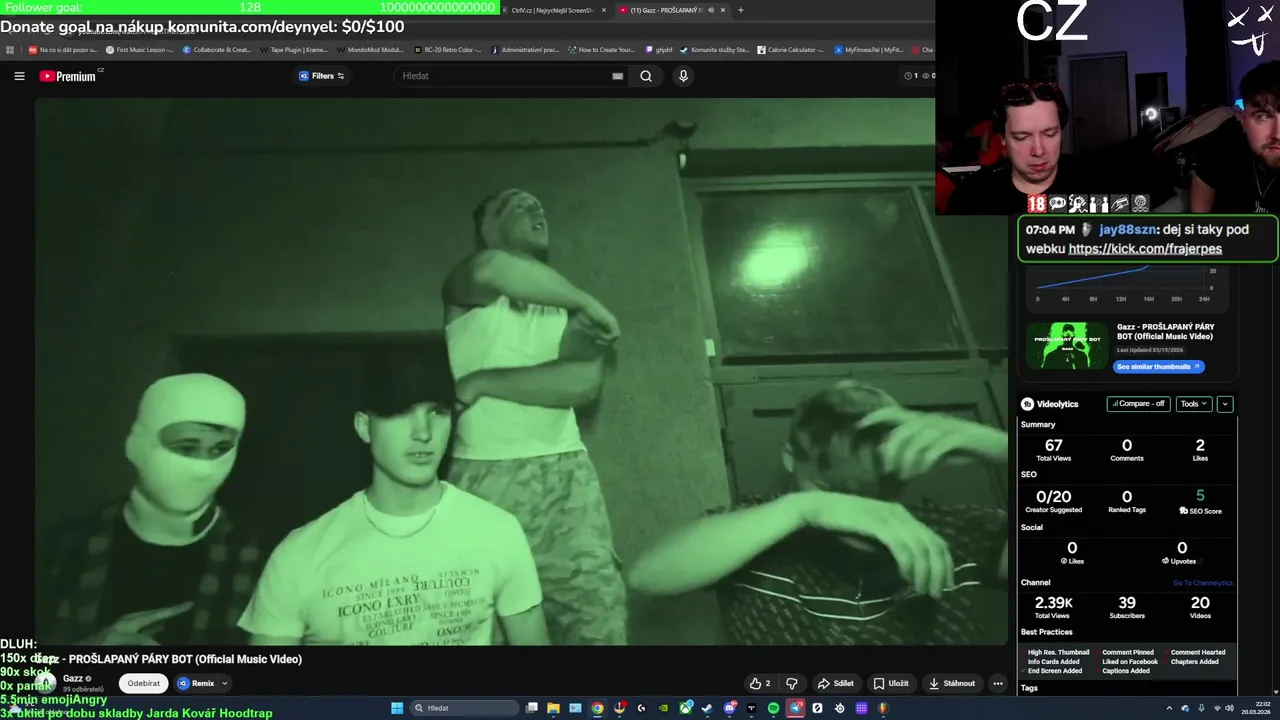Open the MondoMod Modulation bookmark
Viewport: 1280px width, 720px height.
369,49
